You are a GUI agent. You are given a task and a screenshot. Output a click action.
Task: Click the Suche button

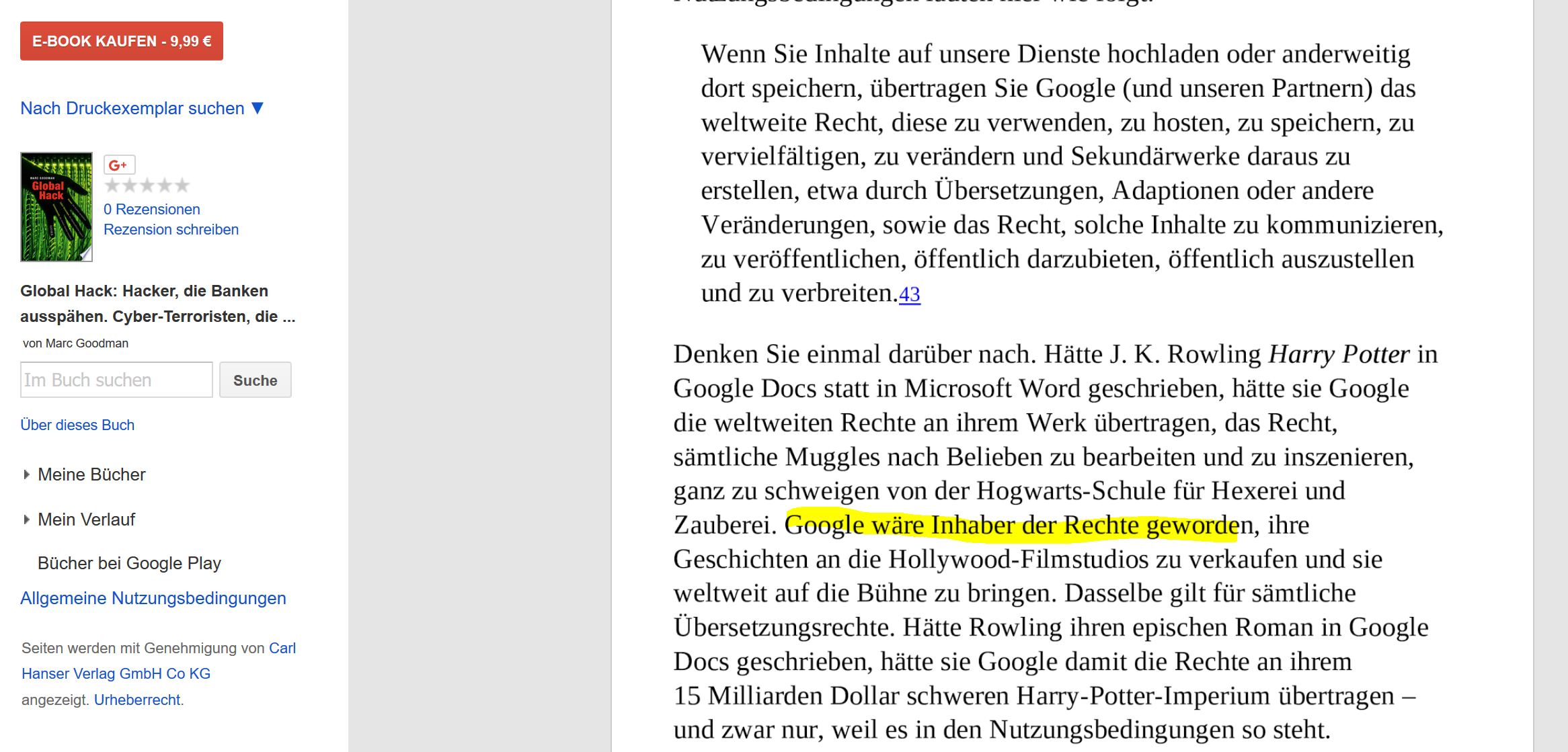(256, 380)
